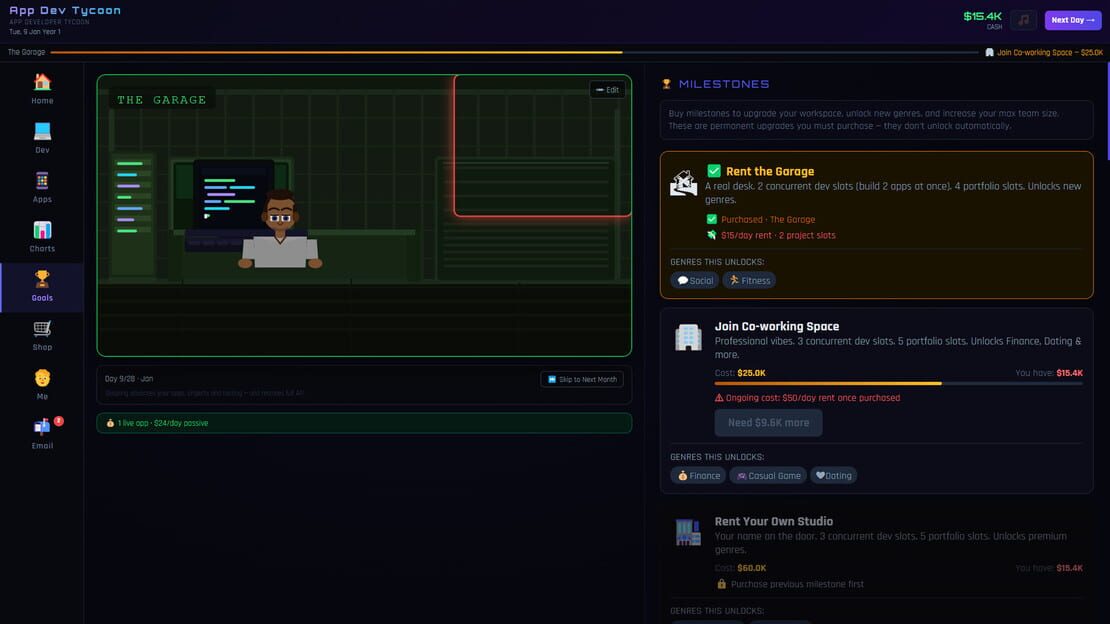Select the Dating genre tag
The width and height of the screenshot is (1110, 624).
[x=833, y=476]
